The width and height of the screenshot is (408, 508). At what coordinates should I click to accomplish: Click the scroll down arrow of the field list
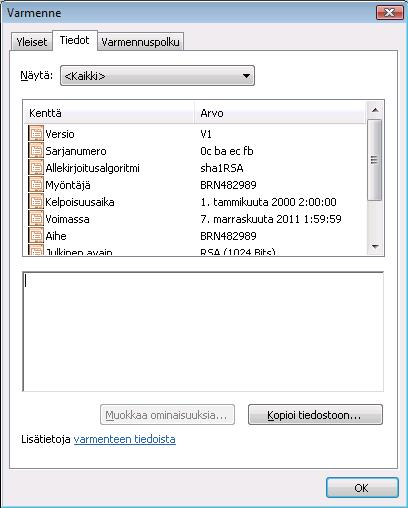tap(375, 247)
